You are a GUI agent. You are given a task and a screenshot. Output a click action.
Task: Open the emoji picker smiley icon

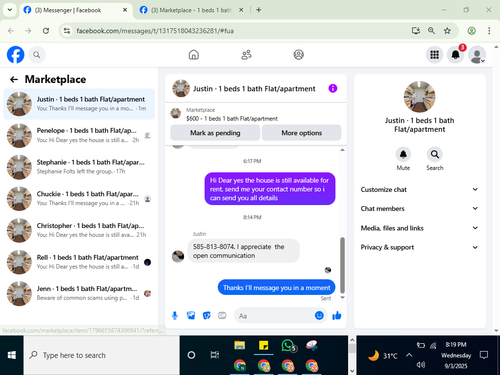(319, 315)
